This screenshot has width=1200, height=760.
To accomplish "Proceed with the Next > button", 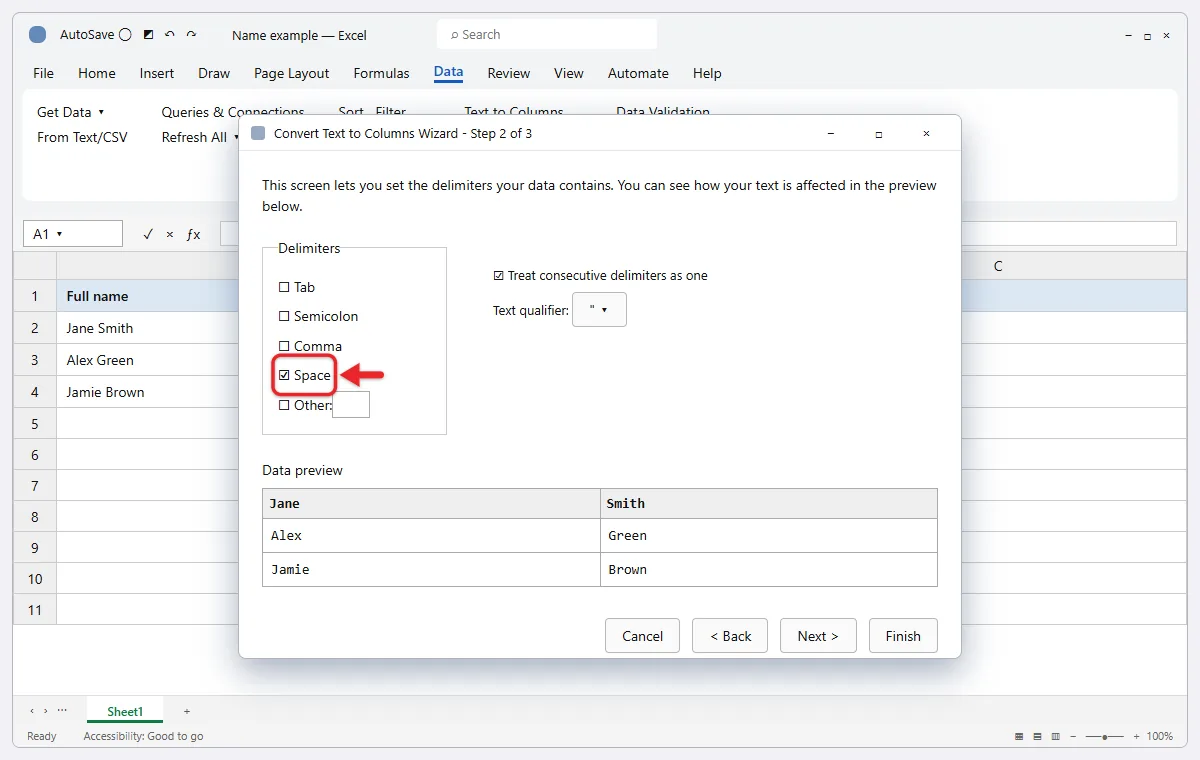I will coord(818,636).
